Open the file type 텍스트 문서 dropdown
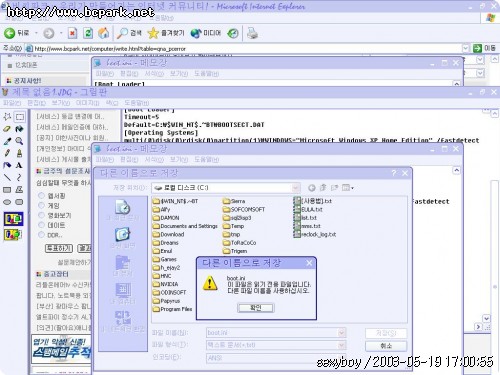Screen dimensions: 500x375 pyautogui.click(x=342, y=345)
